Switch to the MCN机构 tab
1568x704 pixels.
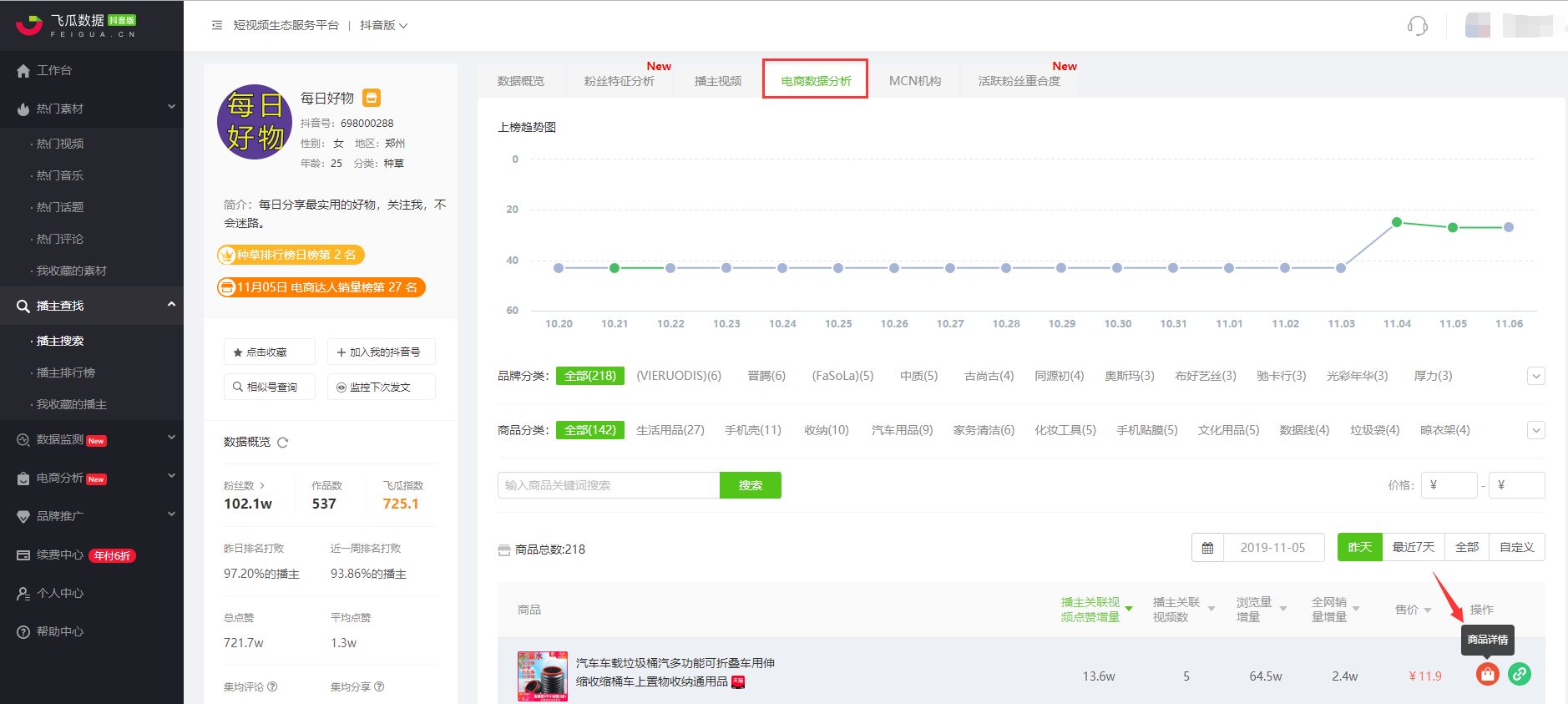coord(915,81)
